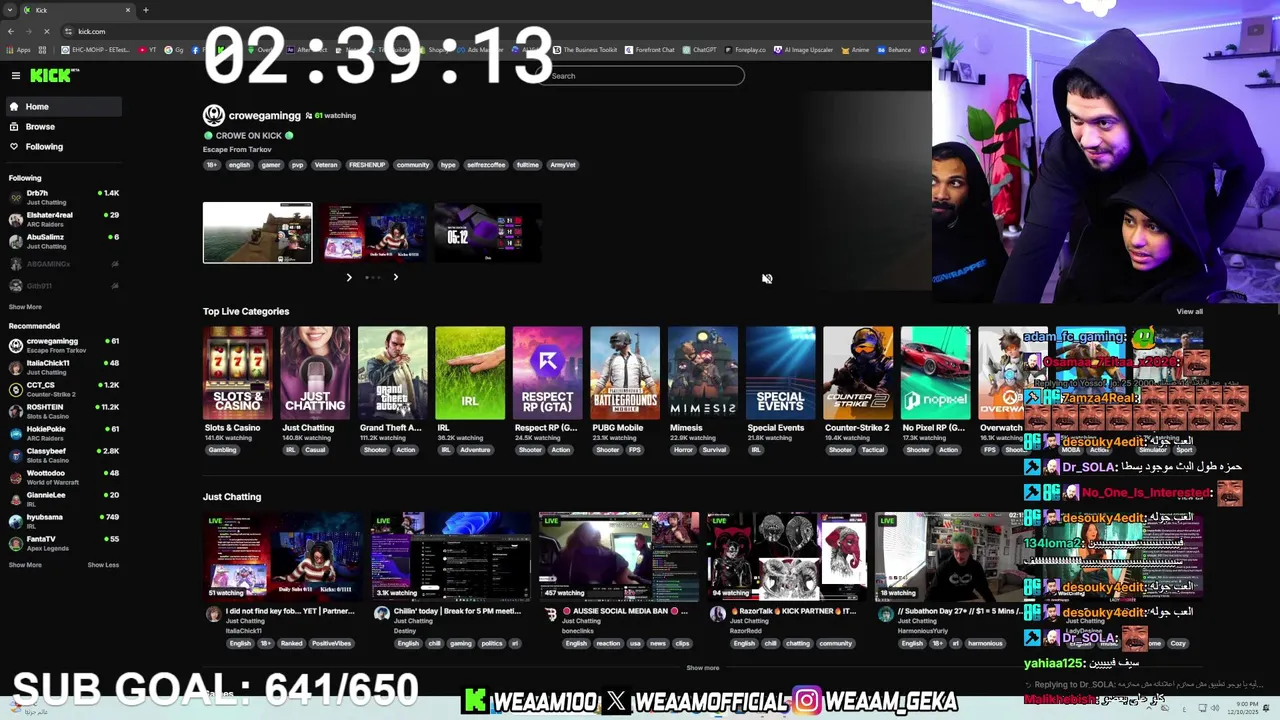Go to next featured stream arrow
The height and width of the screenshot is (720, 1280).
click(x=395, y=277)
